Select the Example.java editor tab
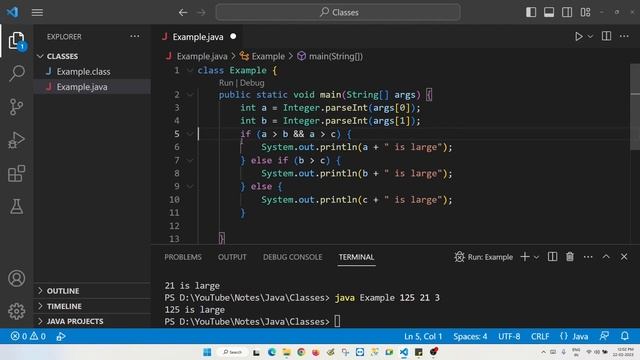 coord(198,37)
